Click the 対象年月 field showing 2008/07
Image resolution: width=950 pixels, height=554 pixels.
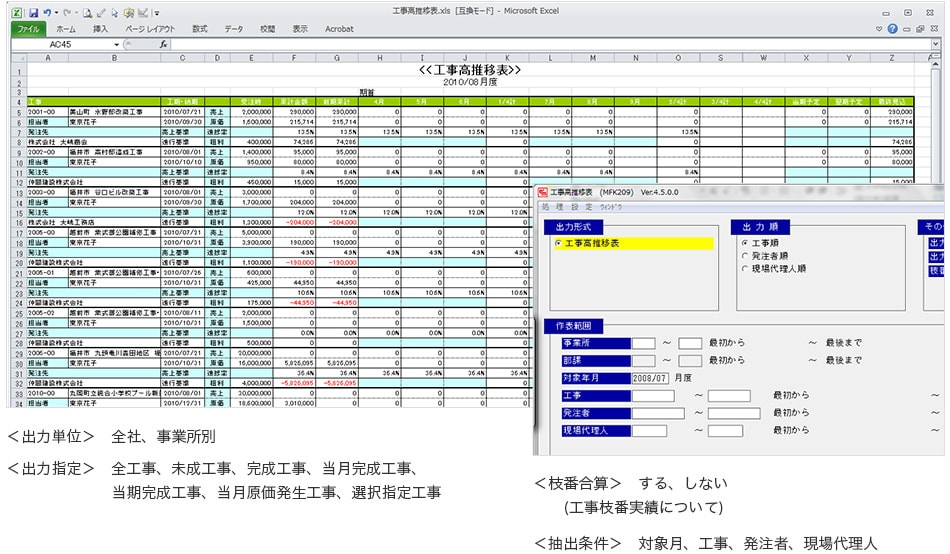(x=650, y=378)
